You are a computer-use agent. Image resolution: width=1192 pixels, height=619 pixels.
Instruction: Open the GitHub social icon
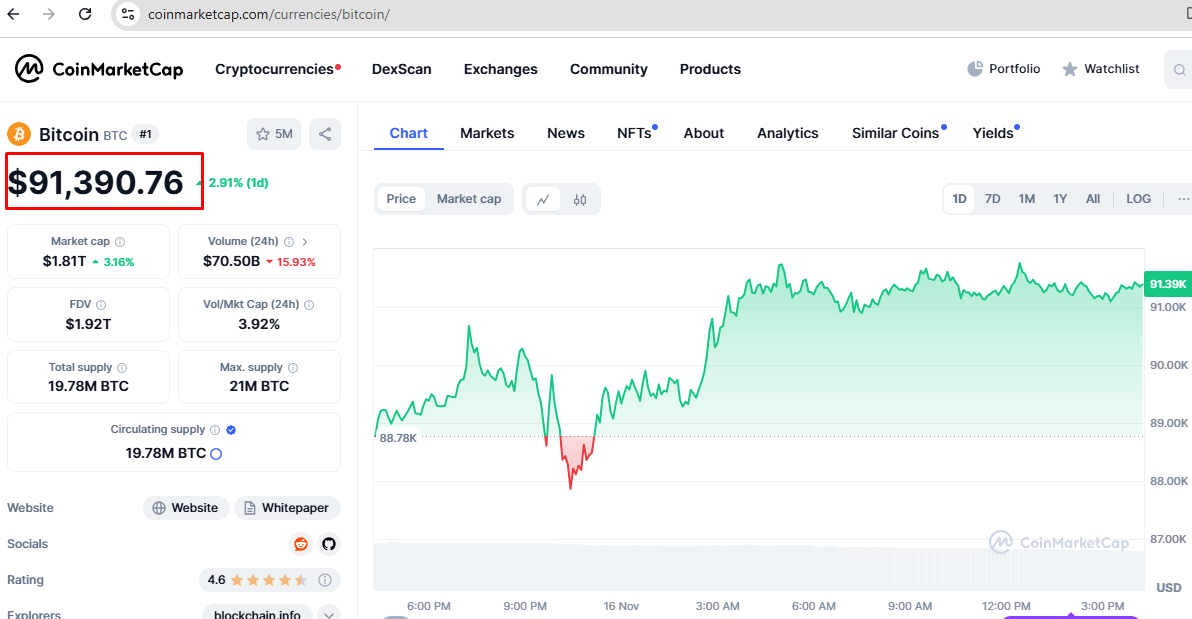coord(328,544)
